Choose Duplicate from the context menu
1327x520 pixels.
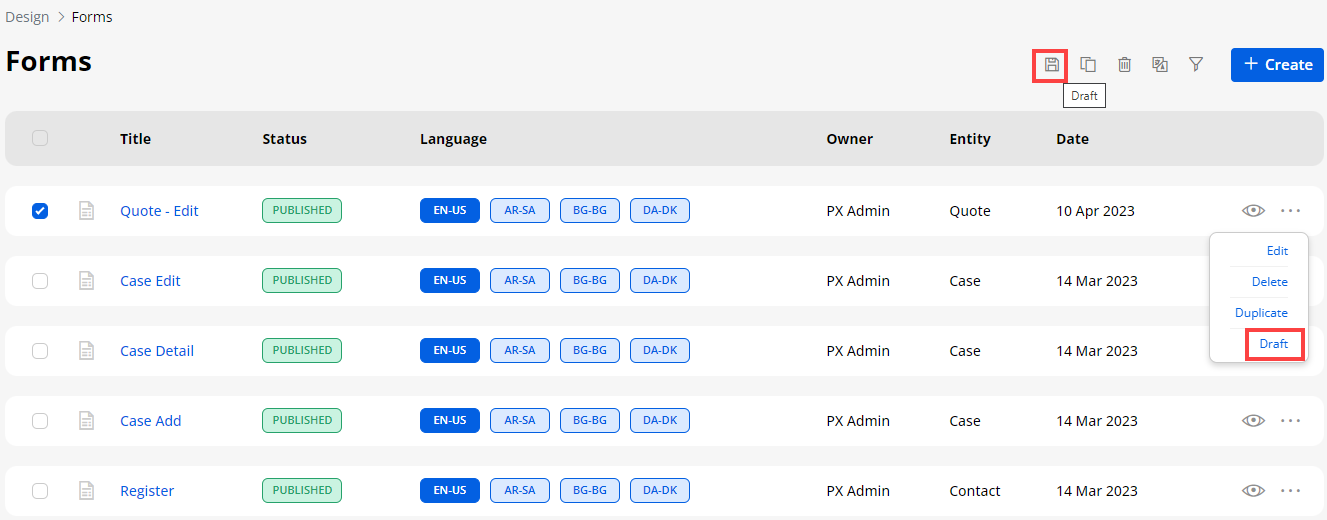1261,313
